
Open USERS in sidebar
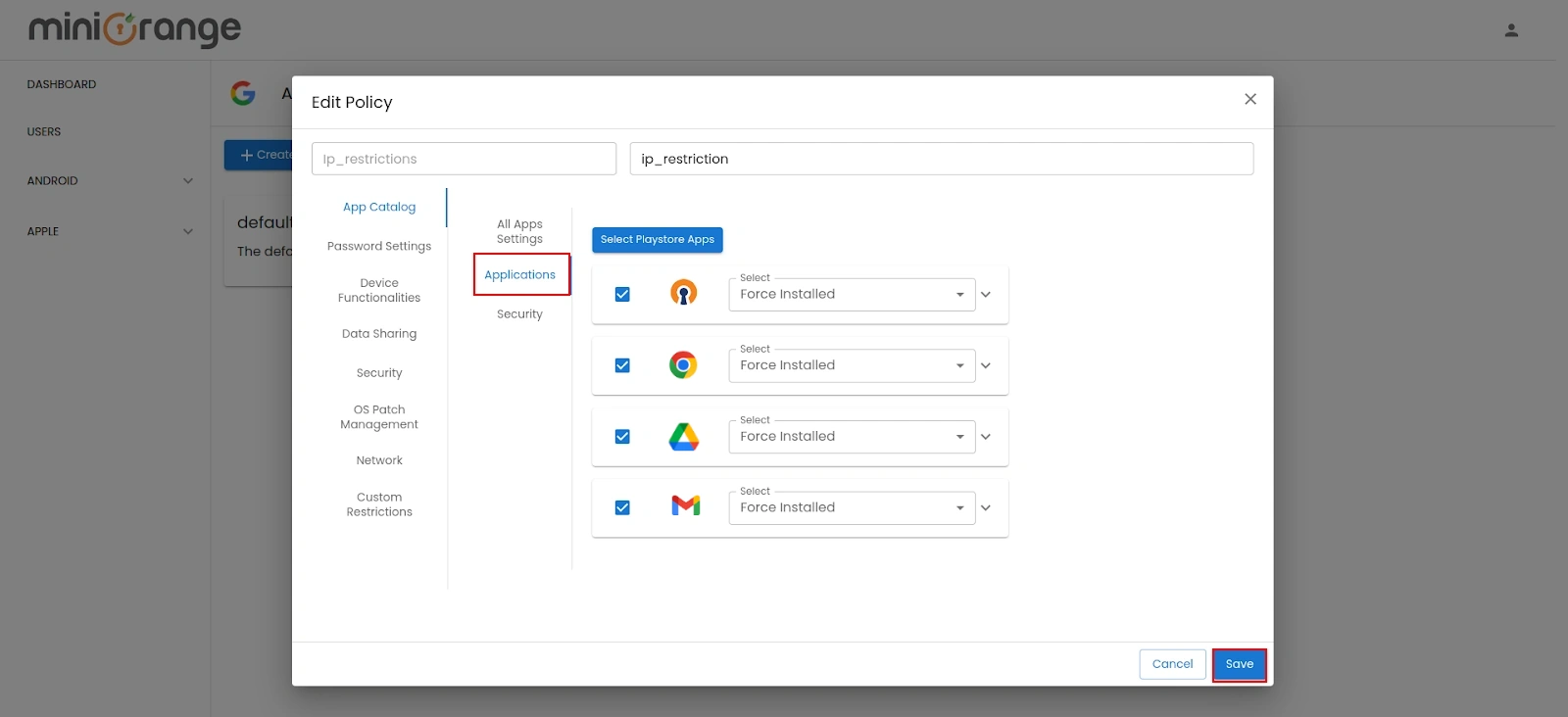[44, 132]
